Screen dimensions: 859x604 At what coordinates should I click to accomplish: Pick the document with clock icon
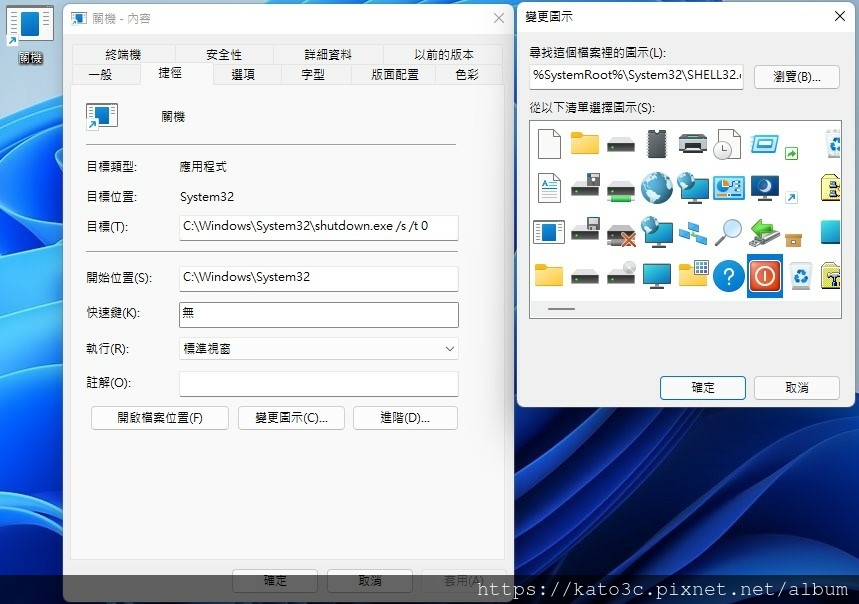click(728, 144)
